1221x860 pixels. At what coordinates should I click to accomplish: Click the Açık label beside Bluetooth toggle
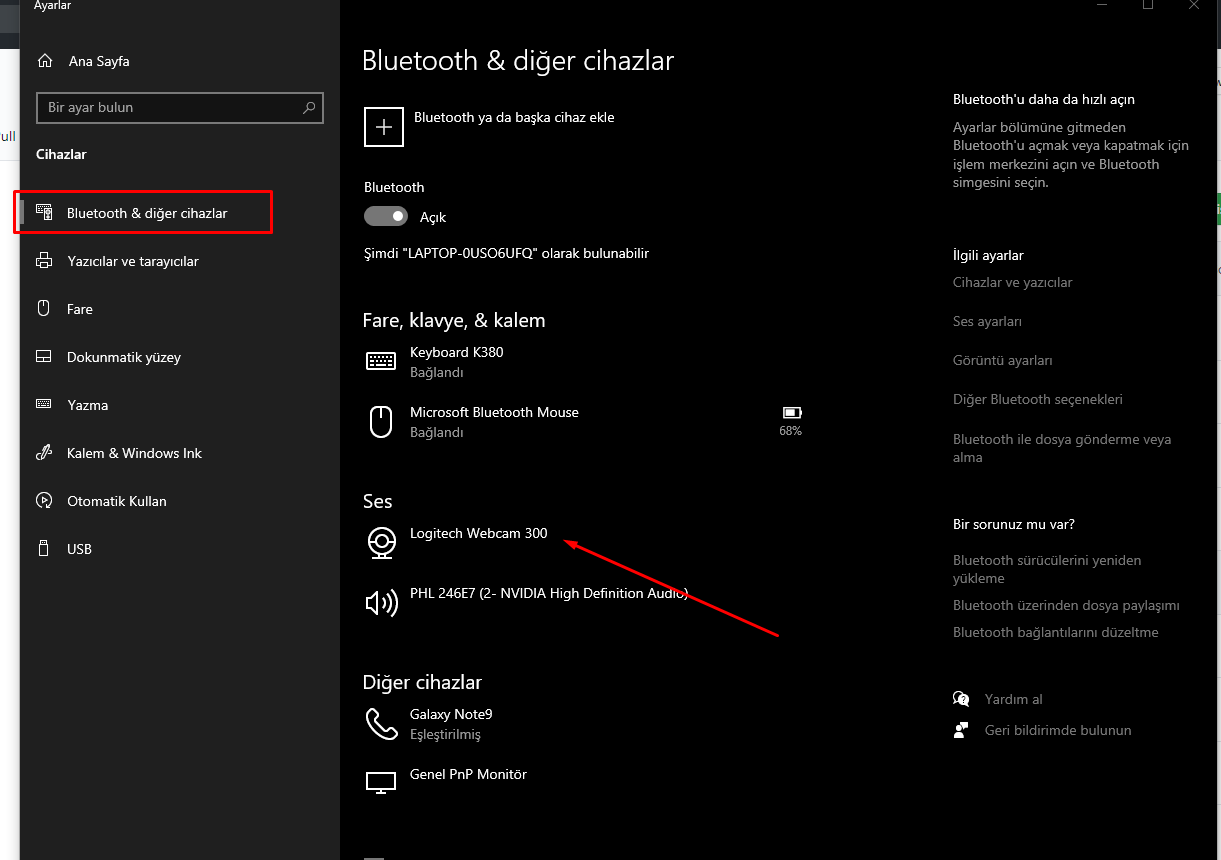click(x=433, y=217)
